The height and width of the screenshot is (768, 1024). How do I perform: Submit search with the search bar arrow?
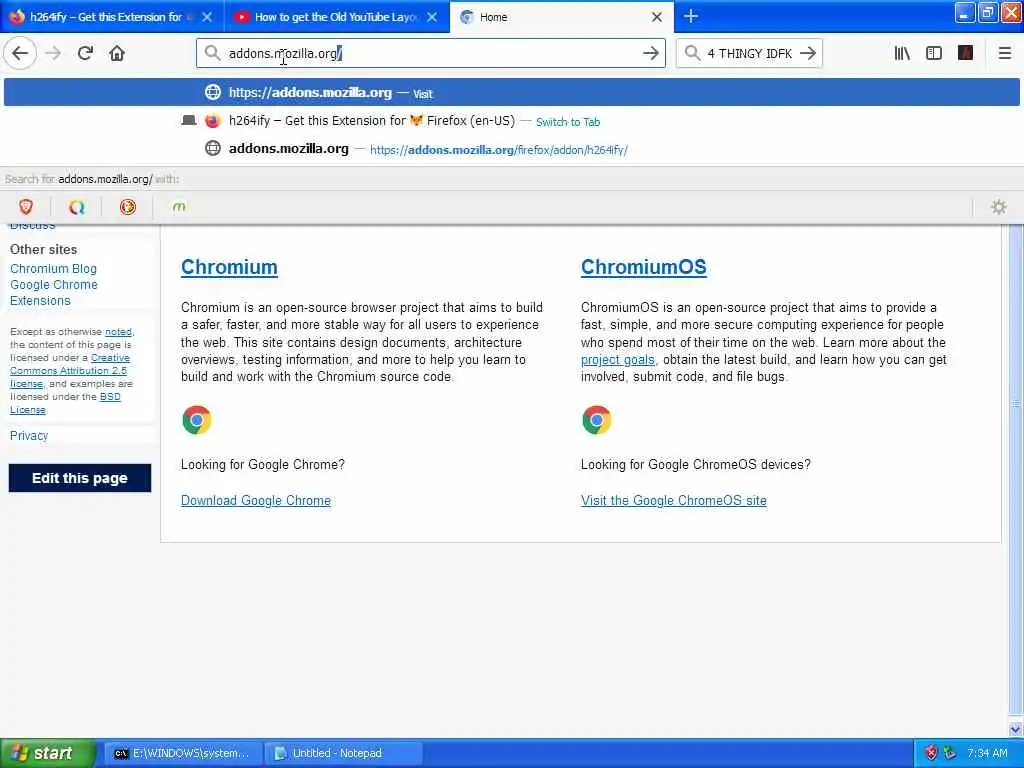click(x=808, y=53)
